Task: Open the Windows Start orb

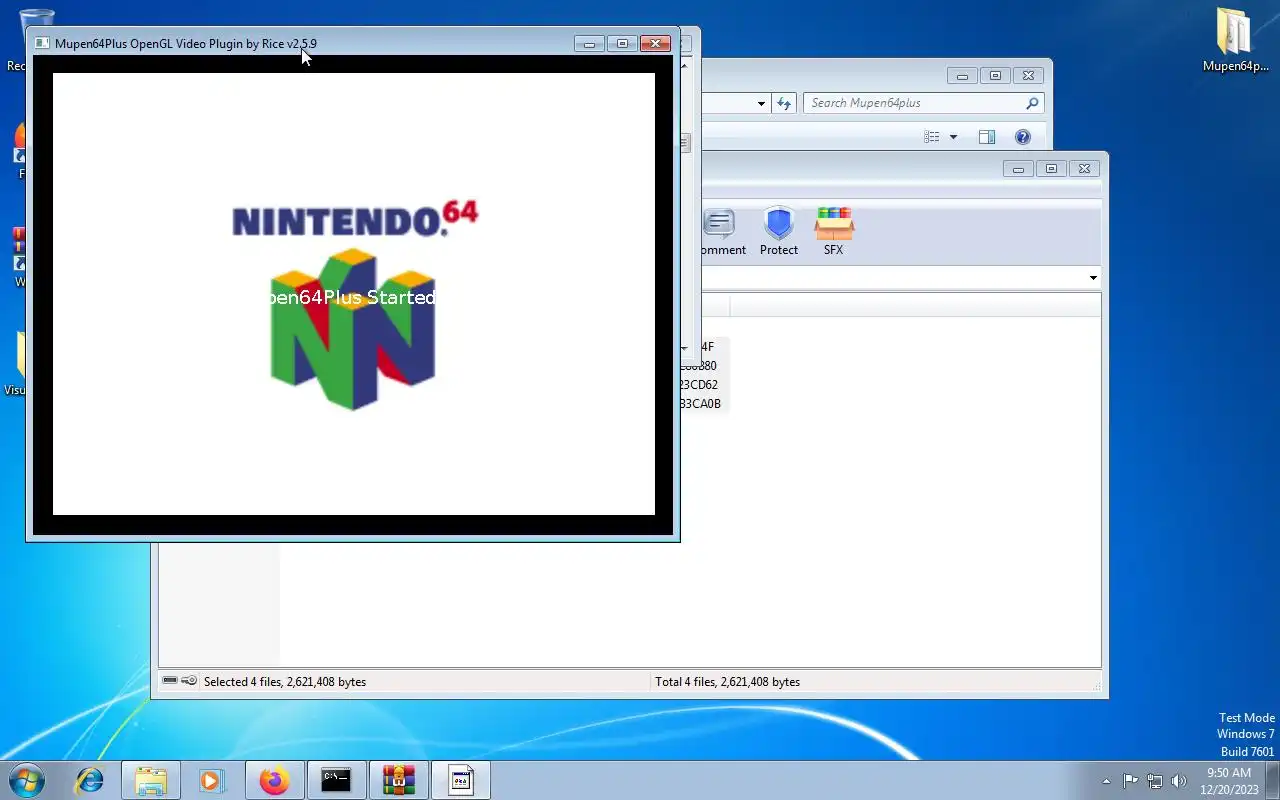Action: pyautogui.click(x=27, y=780)
